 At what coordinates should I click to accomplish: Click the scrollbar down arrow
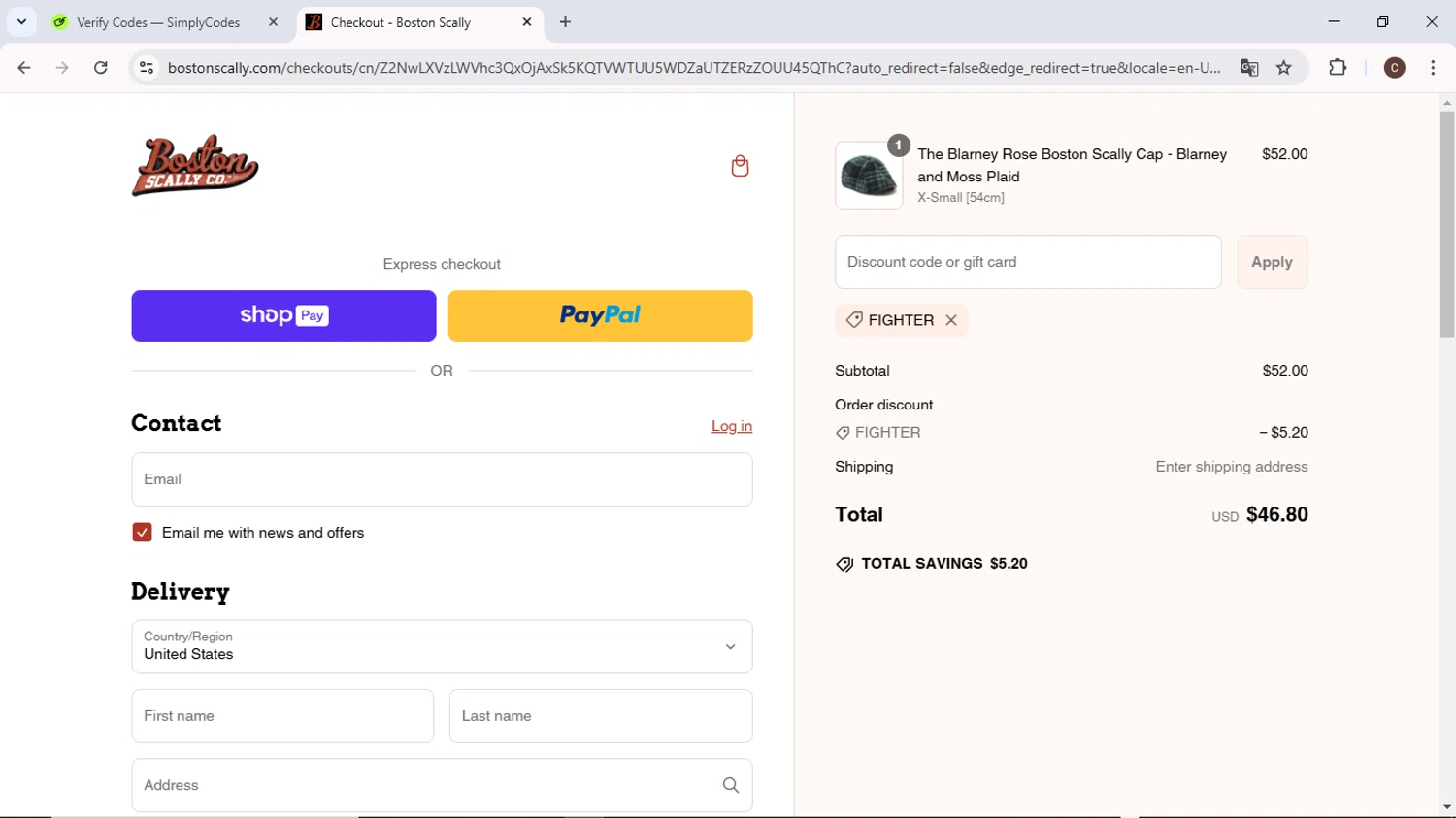coord(1447,807)
